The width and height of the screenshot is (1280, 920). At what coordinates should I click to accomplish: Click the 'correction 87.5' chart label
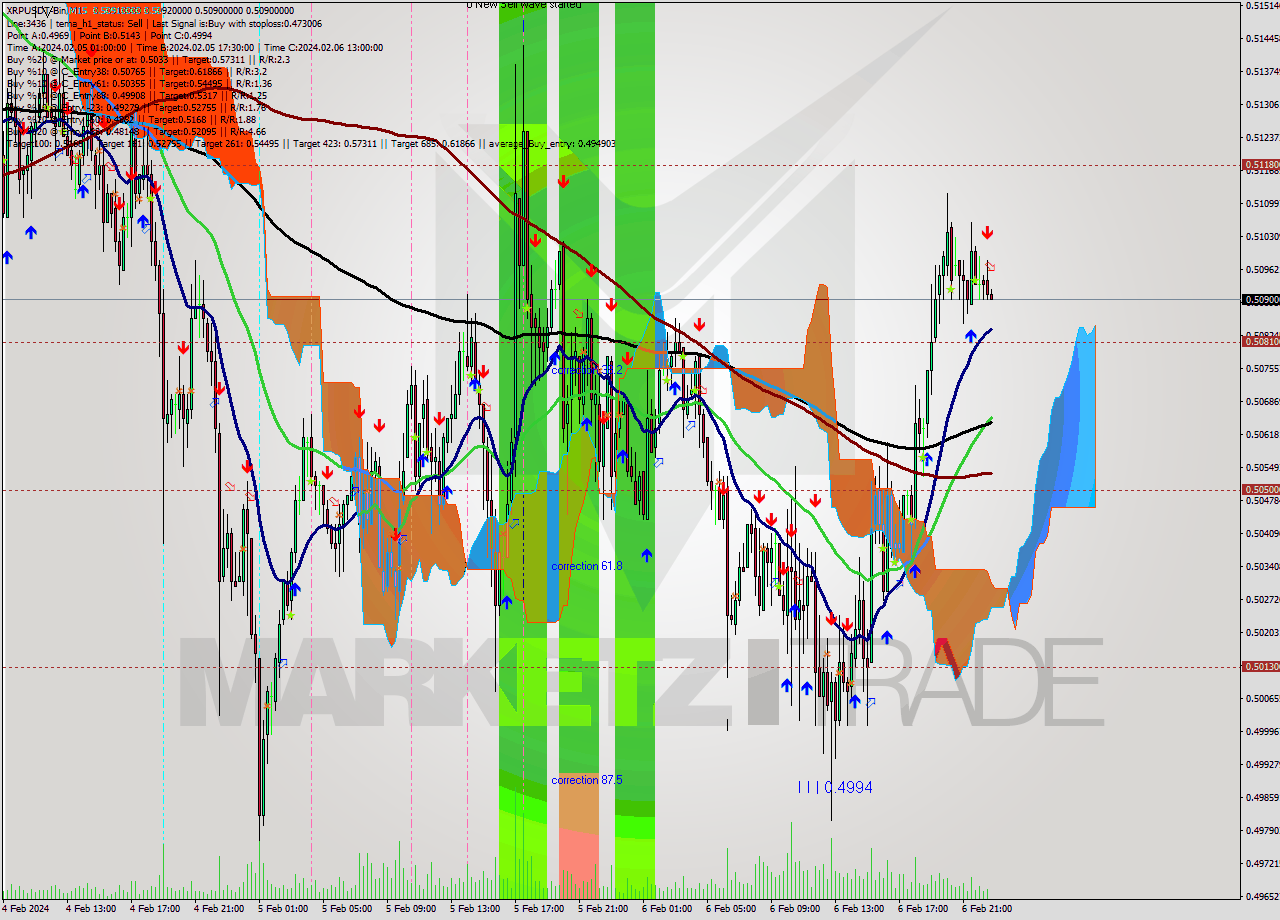pos(587,780)
